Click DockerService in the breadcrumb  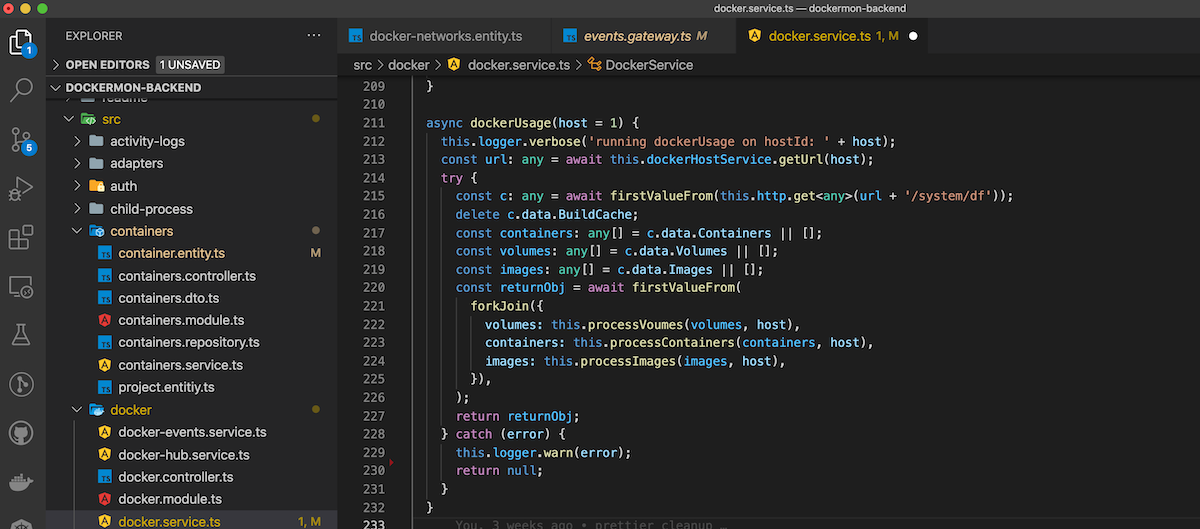(649, 65)
